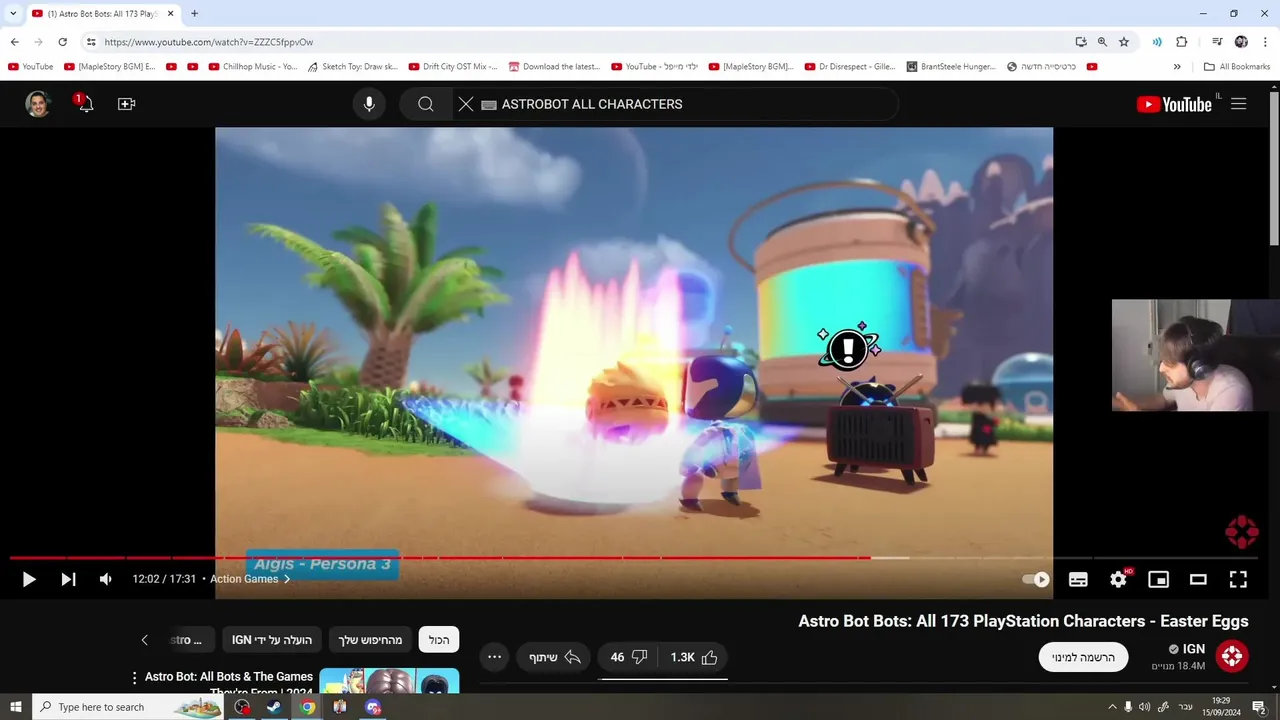This screenshot has height=720, width=1280.
Task: Click the IGN watermark on the video
Action: tap(1241, 532)
